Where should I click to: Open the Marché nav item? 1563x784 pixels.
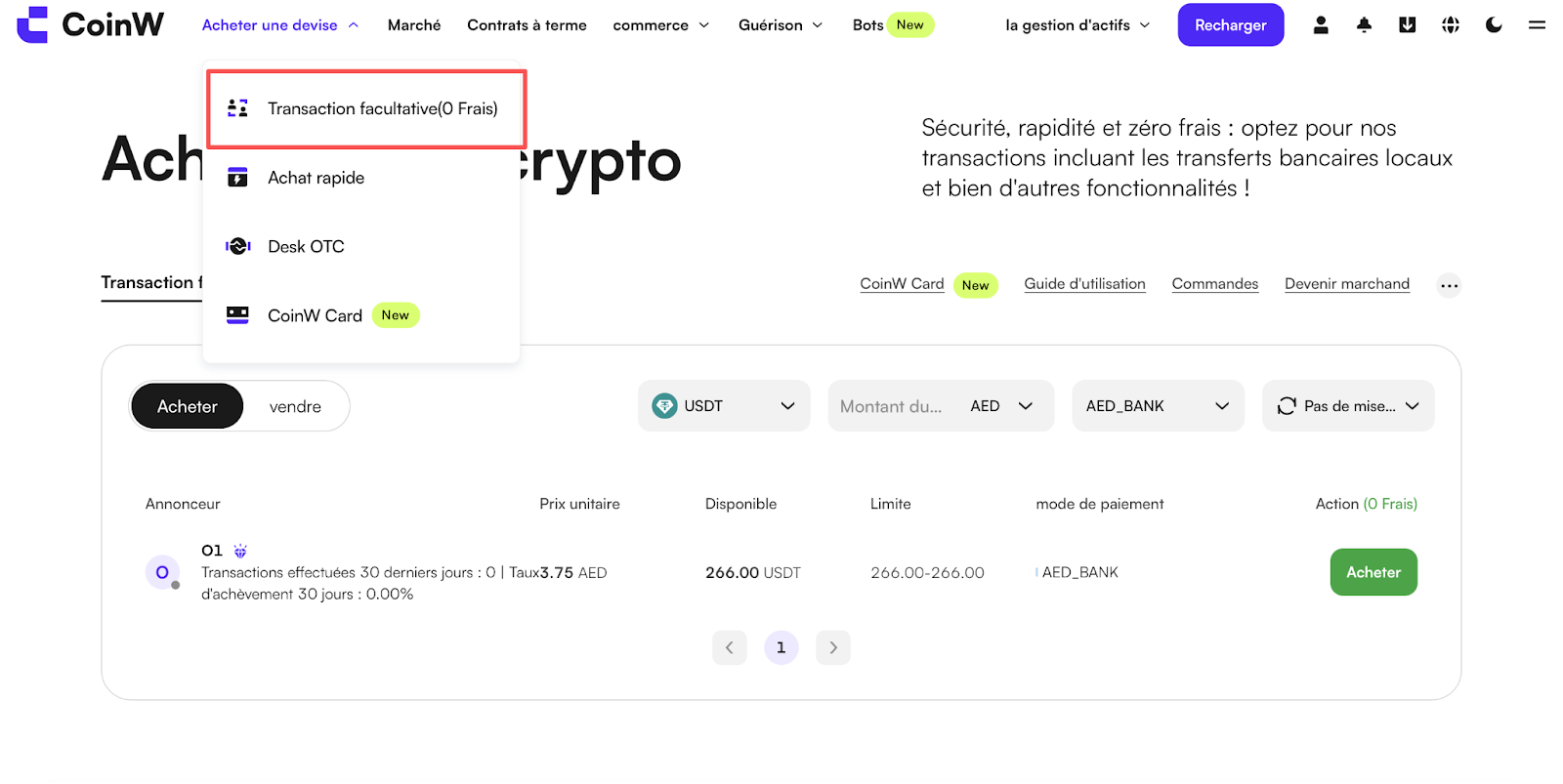[414, 25]
